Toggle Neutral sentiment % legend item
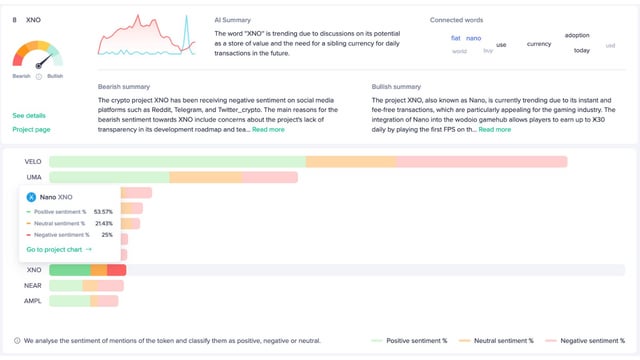This screenshot has width=640, height=360. tap(496, 340)
